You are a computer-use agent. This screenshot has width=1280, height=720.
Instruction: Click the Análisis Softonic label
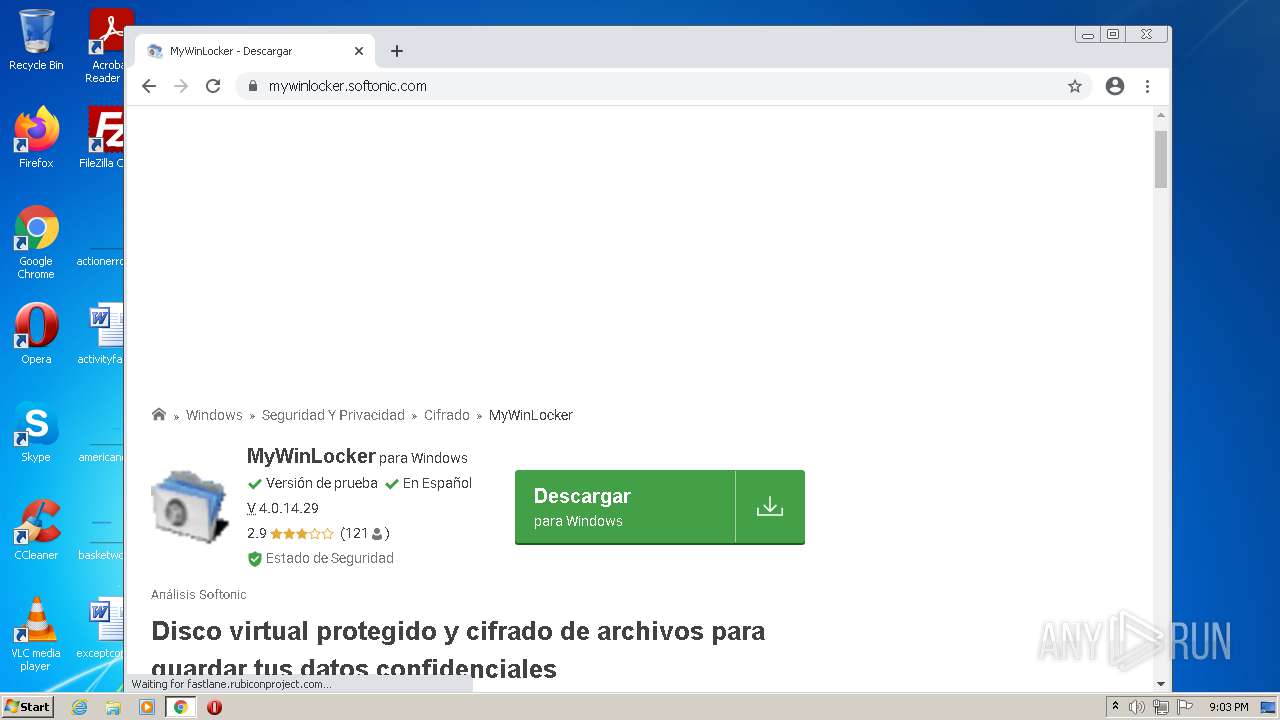tap(198, 594)
